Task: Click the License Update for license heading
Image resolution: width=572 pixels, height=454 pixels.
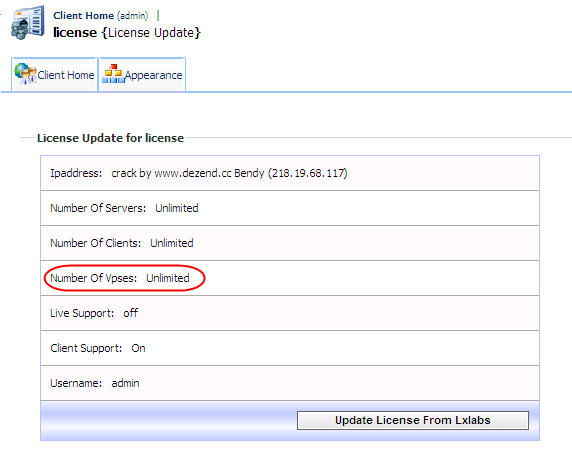Action: click(x=111, y=138)
